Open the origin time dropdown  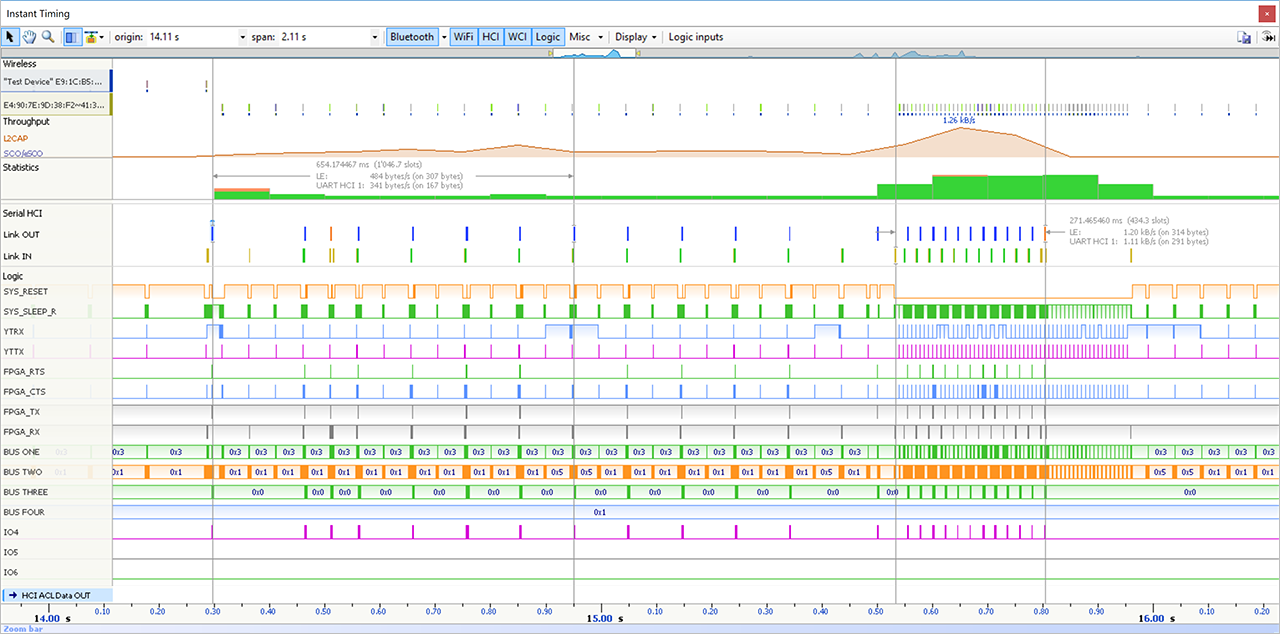tap(243, 37)
